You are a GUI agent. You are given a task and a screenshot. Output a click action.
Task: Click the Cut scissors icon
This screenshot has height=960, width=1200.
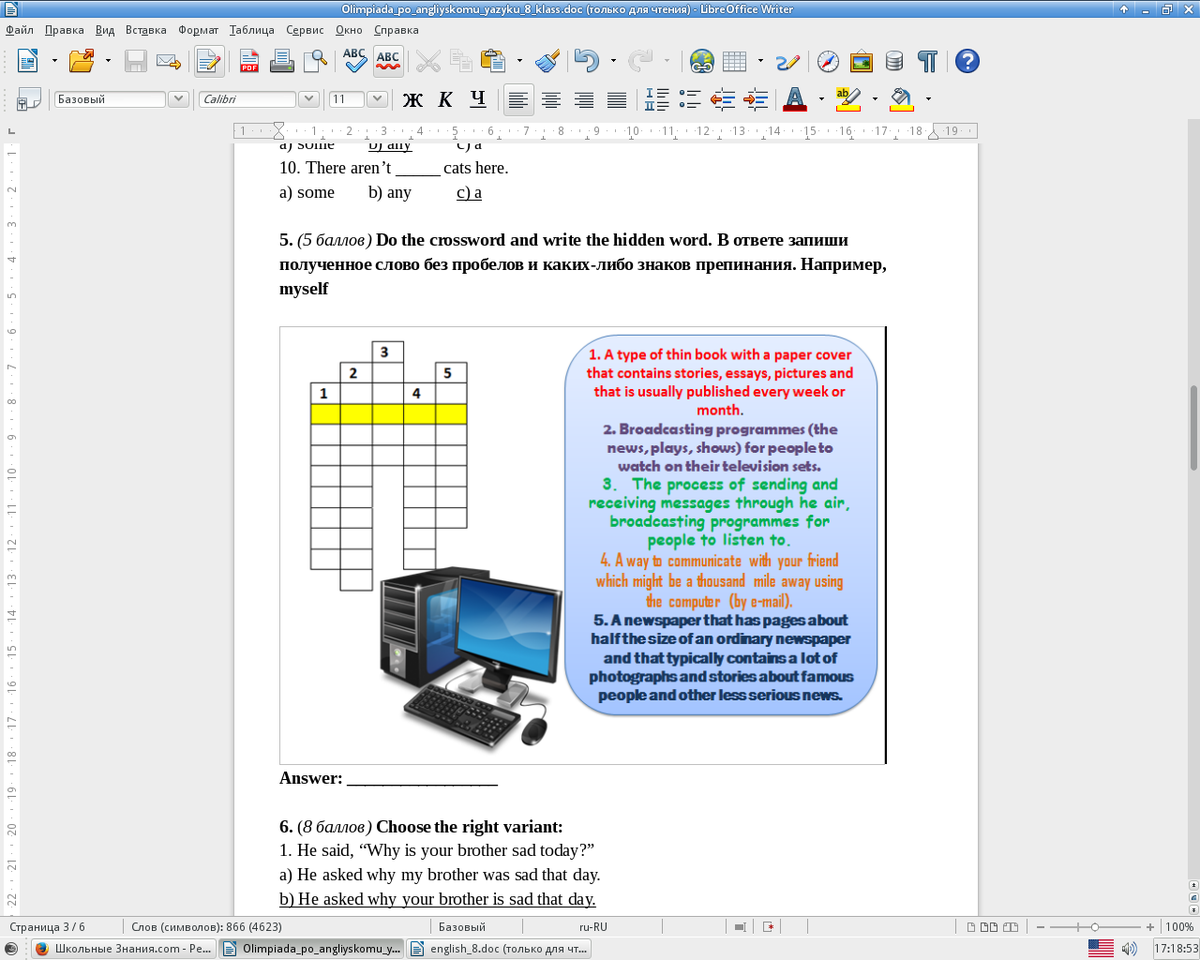(x=428, y=62)
